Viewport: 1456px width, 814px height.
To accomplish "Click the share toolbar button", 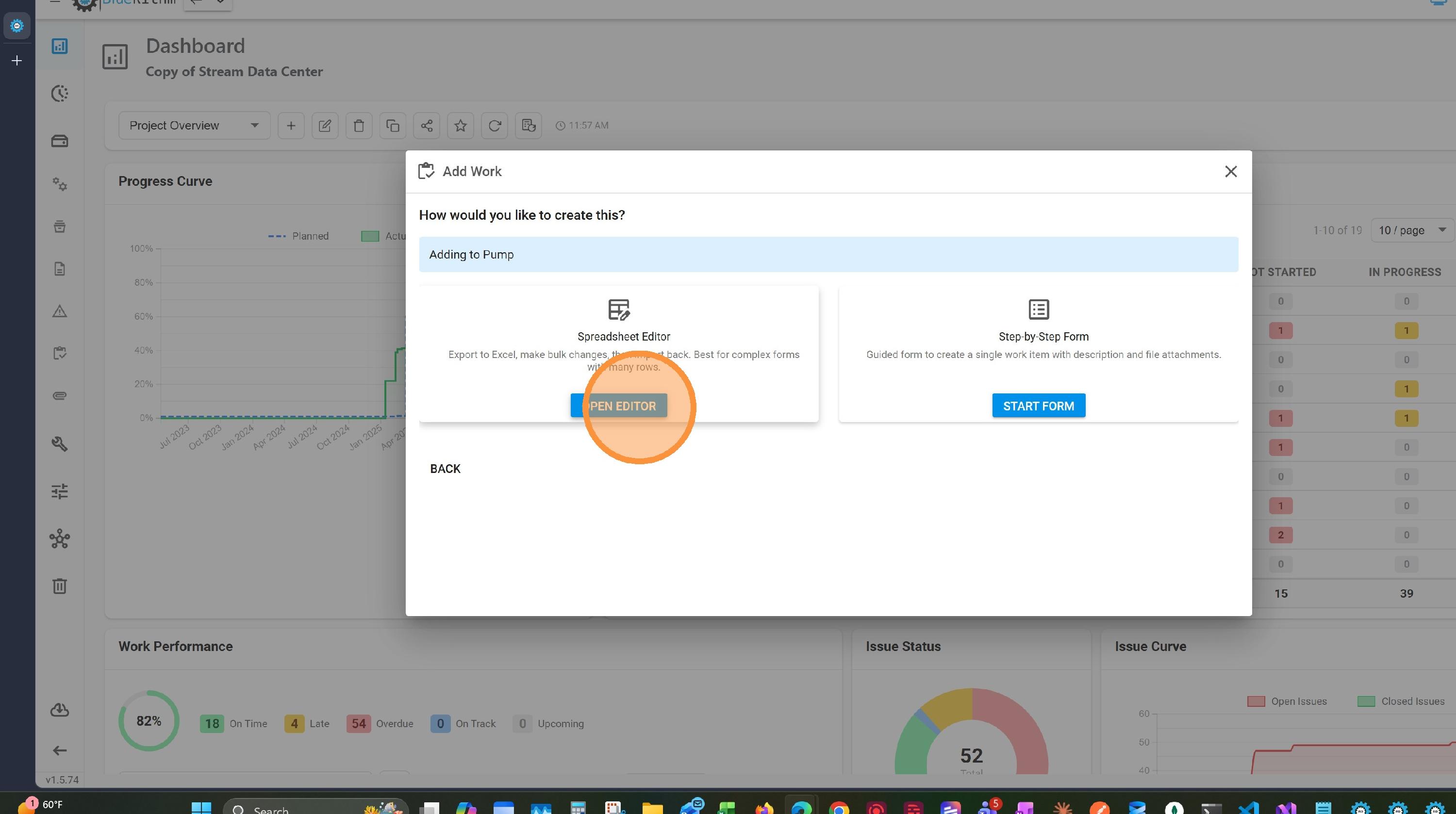I will coord(426,126).
